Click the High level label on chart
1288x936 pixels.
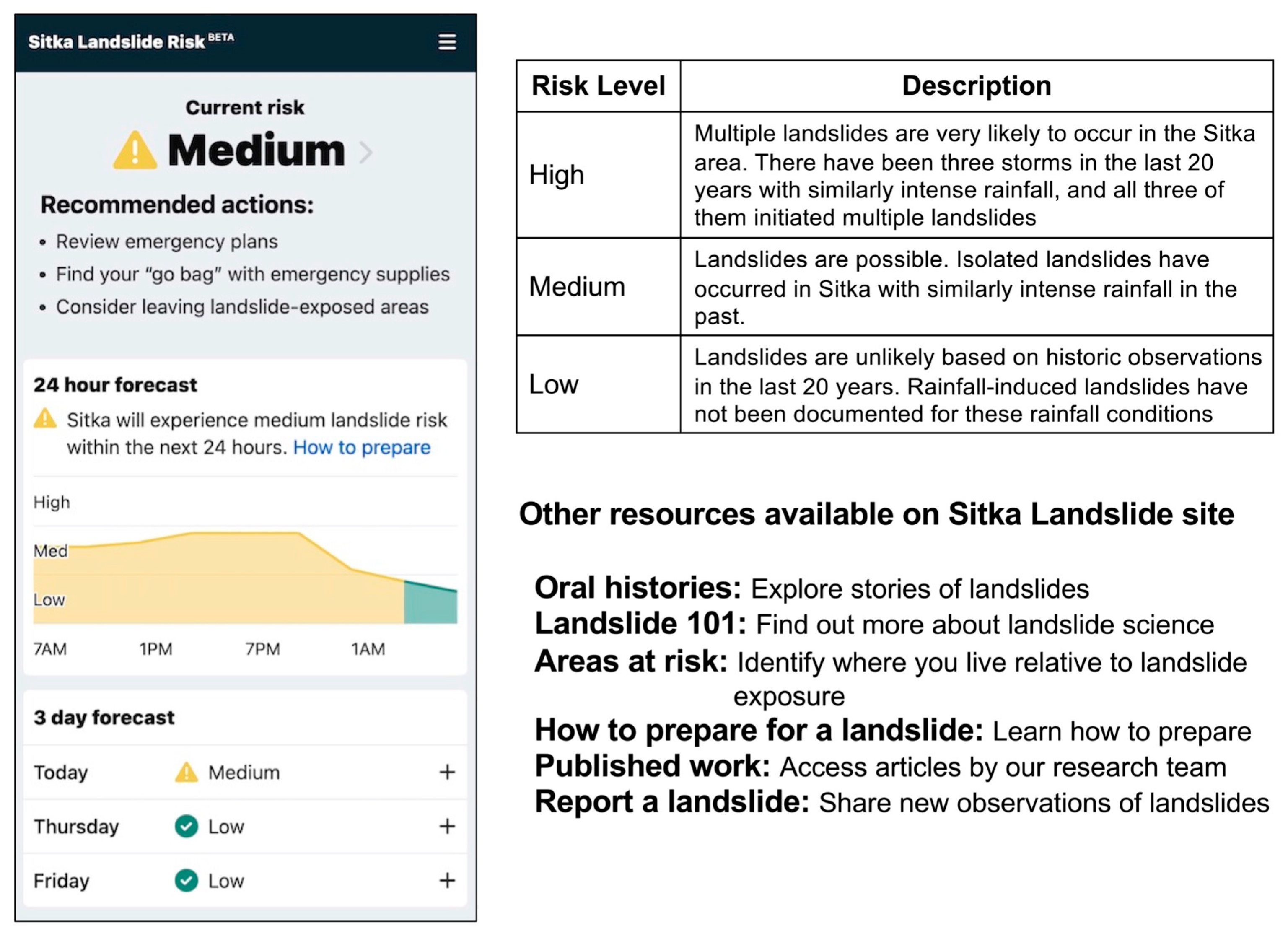(52, 502)
